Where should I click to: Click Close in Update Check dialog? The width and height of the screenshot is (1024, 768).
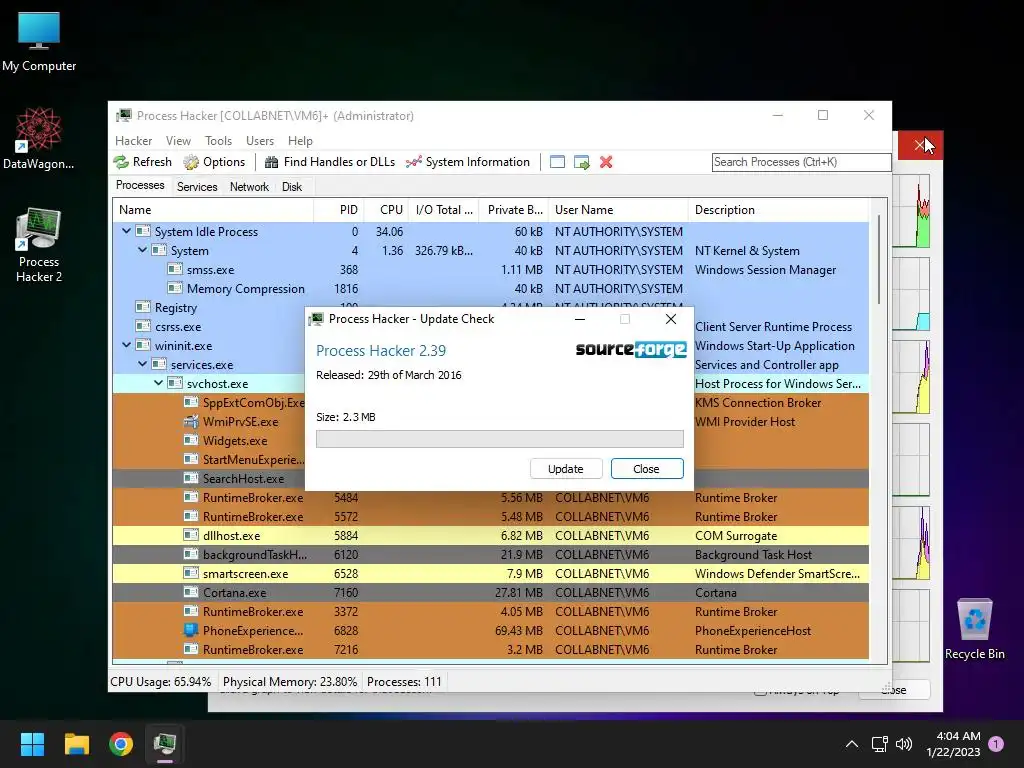point(647,469)
